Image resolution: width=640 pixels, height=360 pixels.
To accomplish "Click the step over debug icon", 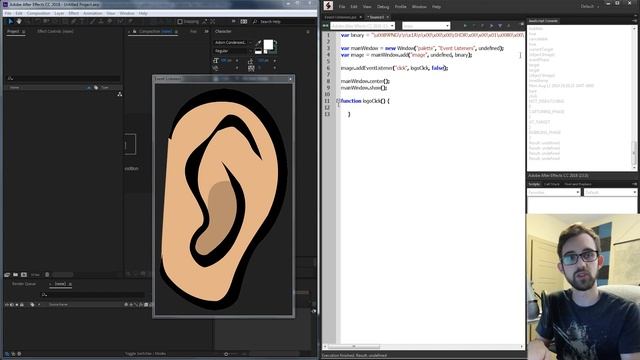I will [491, 26].
